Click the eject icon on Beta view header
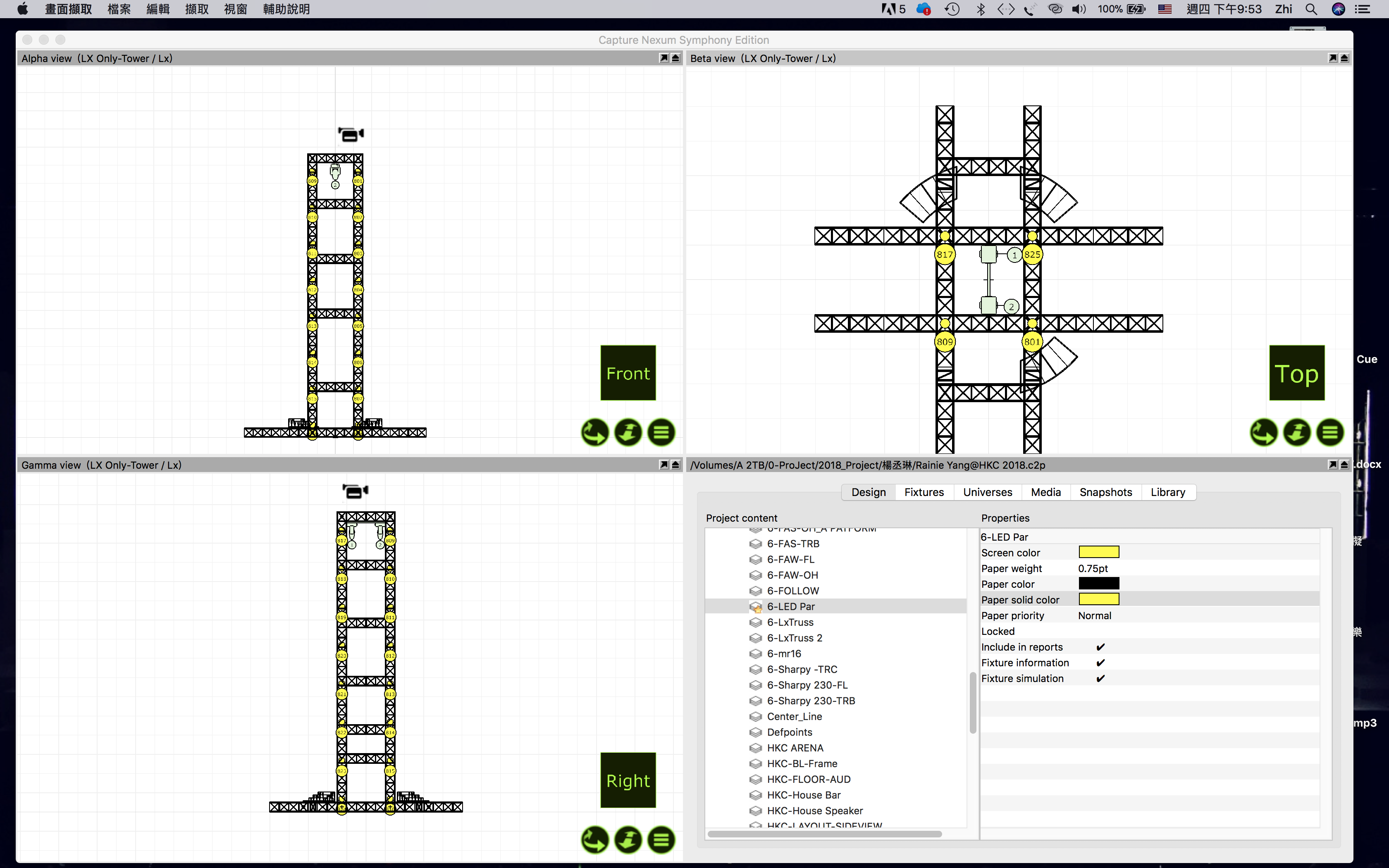 pos(1344,58)
